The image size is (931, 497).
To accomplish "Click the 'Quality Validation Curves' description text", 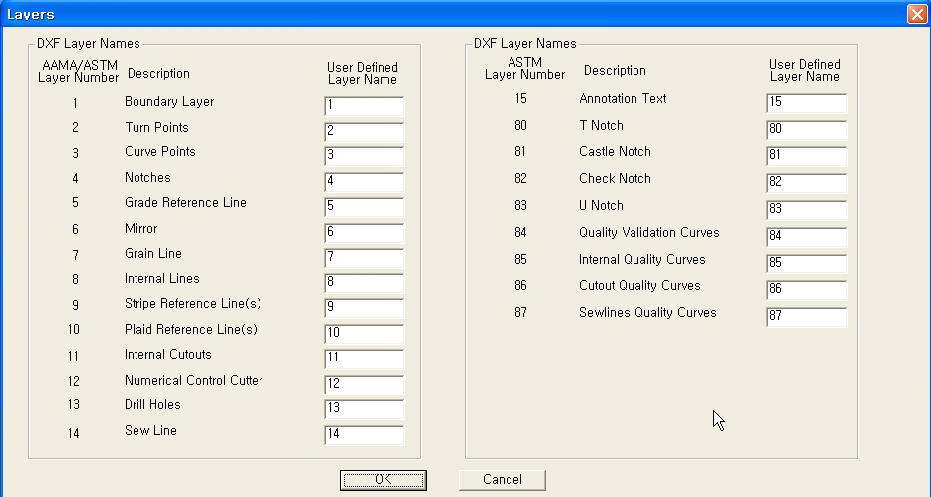I will click(x=650, y=233).
